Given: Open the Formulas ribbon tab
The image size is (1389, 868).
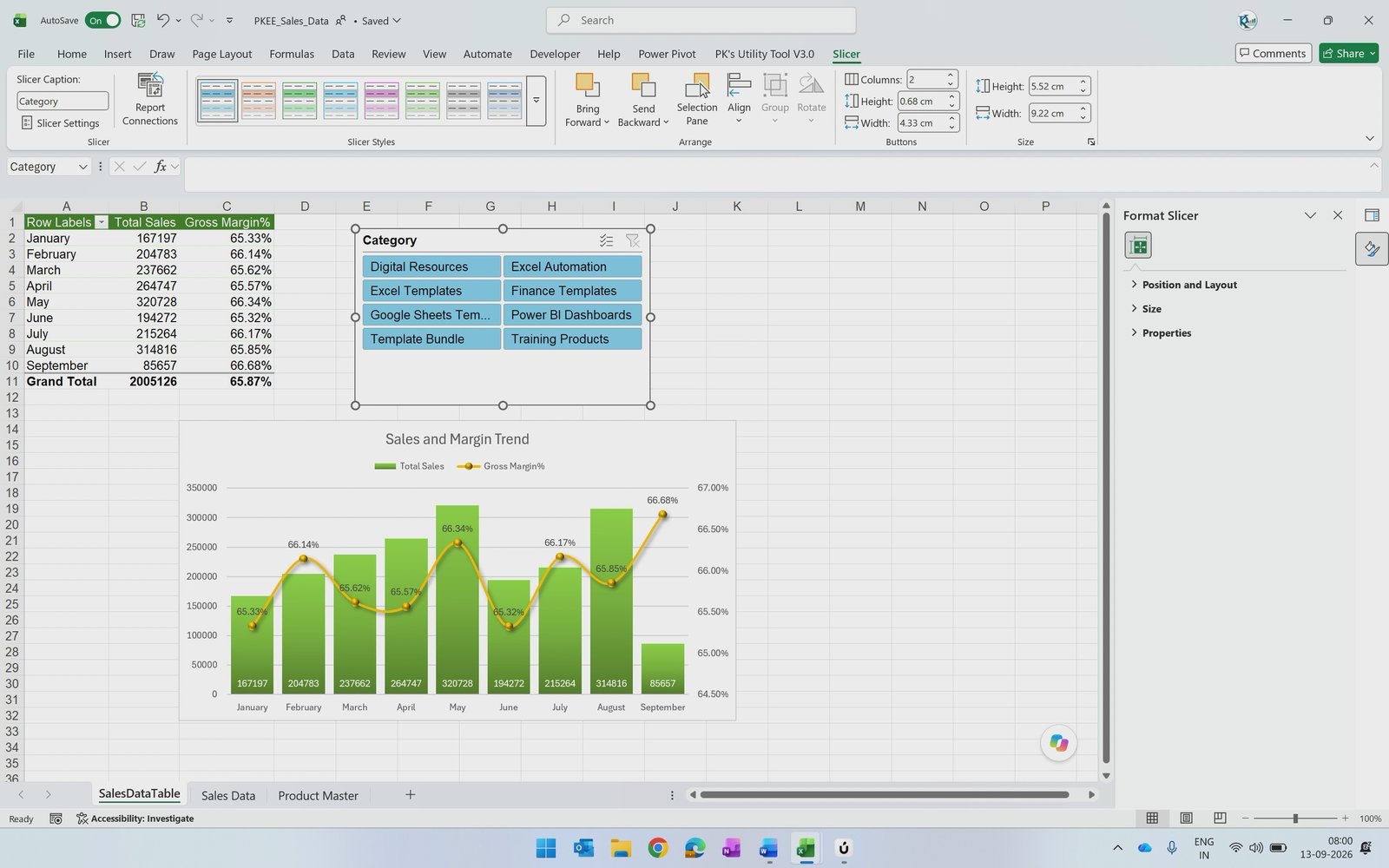Looking at the screenshot, I should click(x=292, y=54).
